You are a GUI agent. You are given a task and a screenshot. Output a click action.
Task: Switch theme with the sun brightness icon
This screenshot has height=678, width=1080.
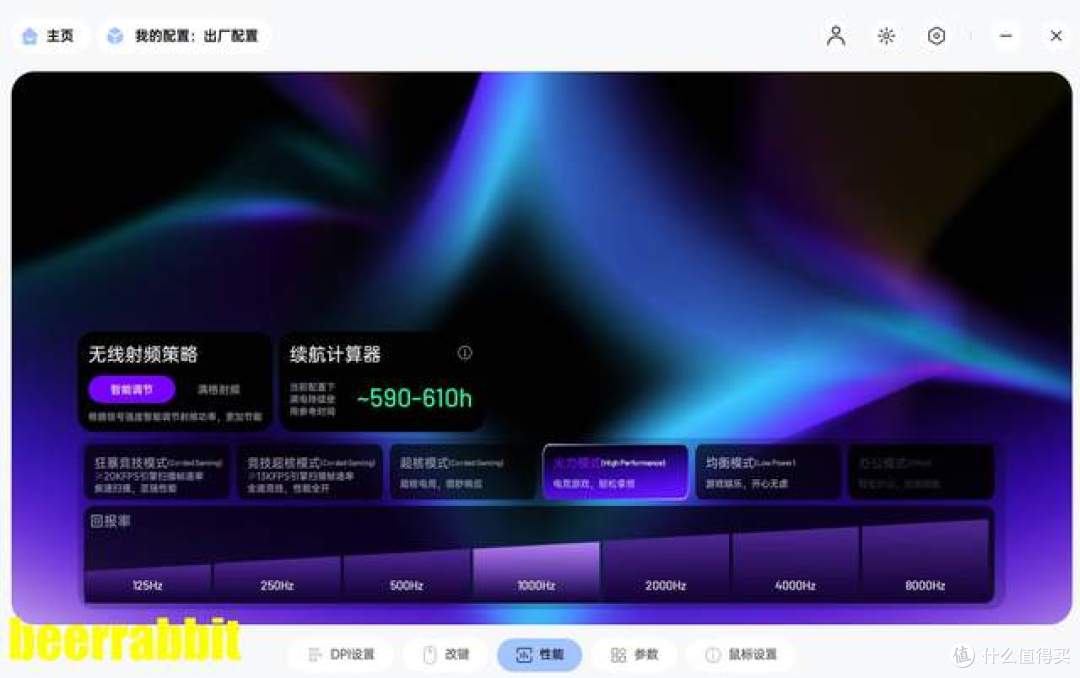pos(886,36)
